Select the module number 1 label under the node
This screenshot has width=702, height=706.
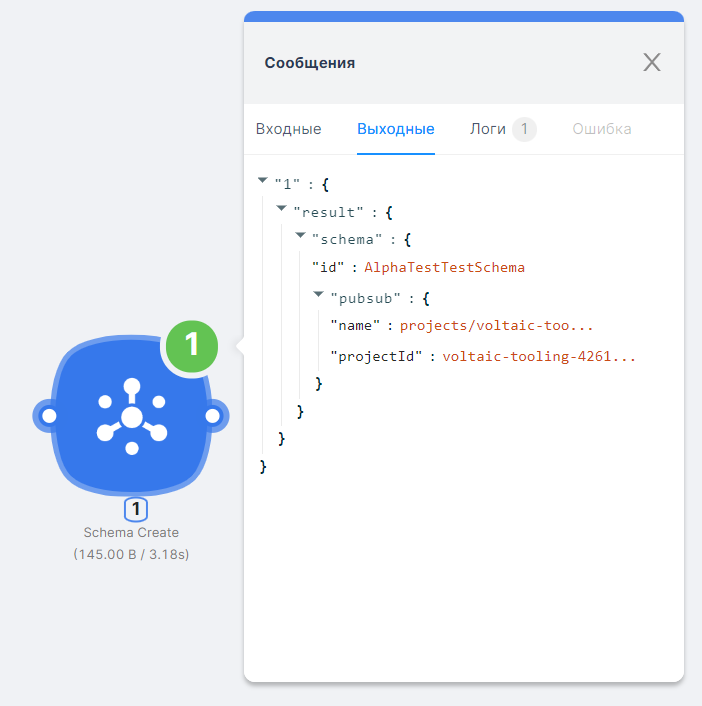tap(131, 509)
